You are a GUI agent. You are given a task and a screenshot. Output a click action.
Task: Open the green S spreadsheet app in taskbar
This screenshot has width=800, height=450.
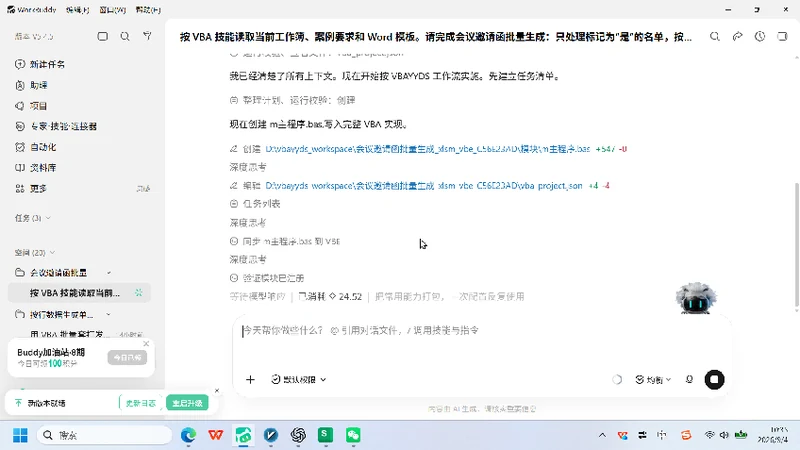pyautogui.click(x=326, y=435)
